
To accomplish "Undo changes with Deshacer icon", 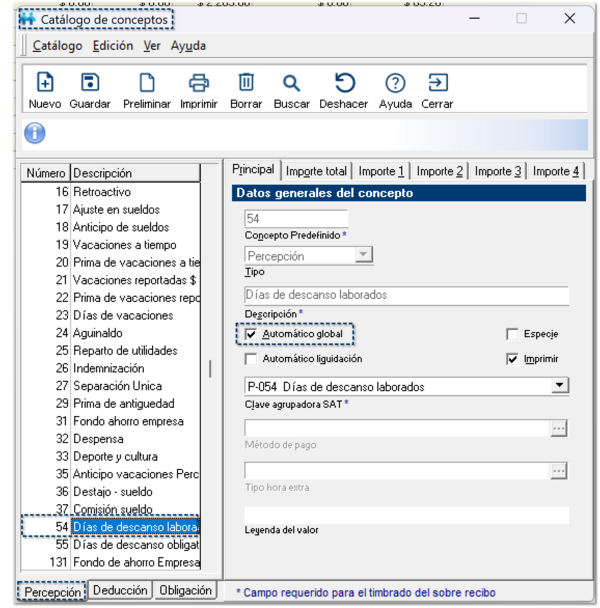I will 344,82.
